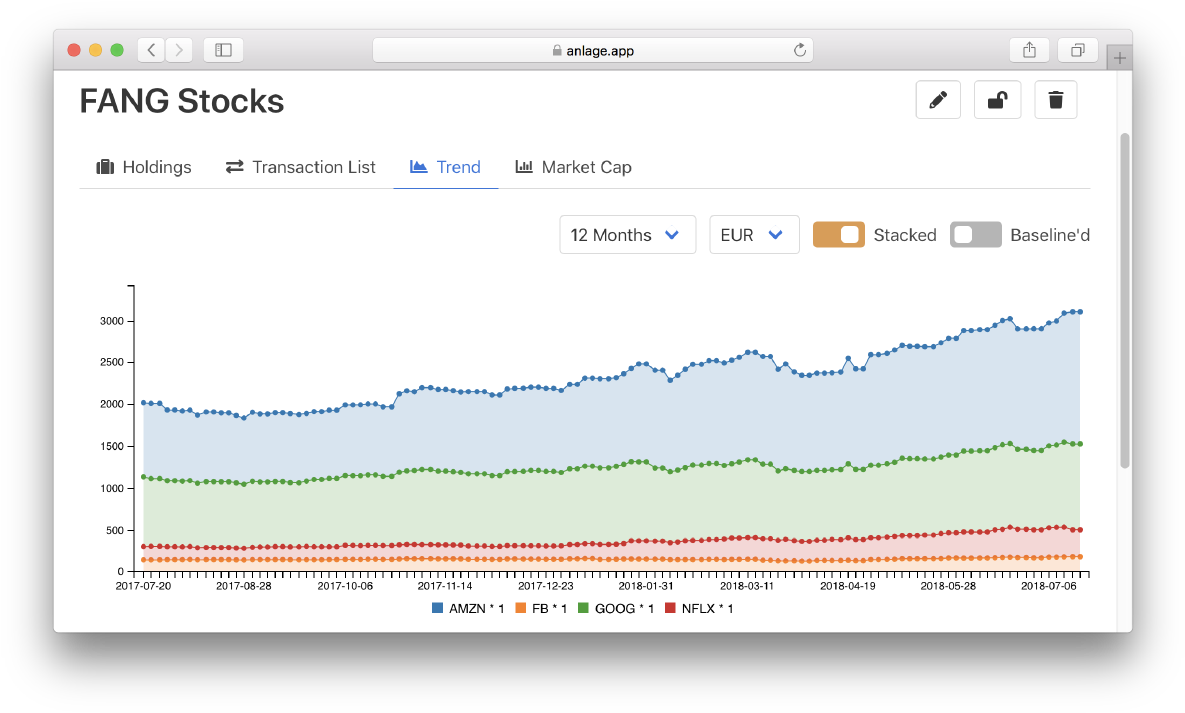Click the unlock padlock icon
The height and width of the screenshot is (713, 1185).
[997, 99]
